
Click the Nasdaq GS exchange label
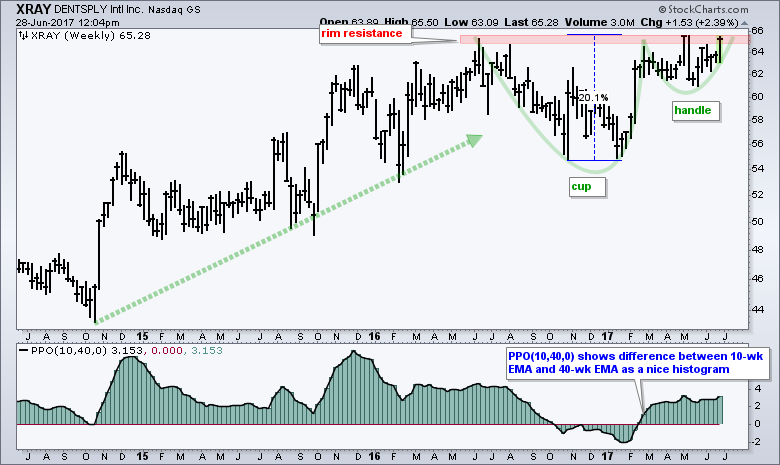(x=173, y=9)
